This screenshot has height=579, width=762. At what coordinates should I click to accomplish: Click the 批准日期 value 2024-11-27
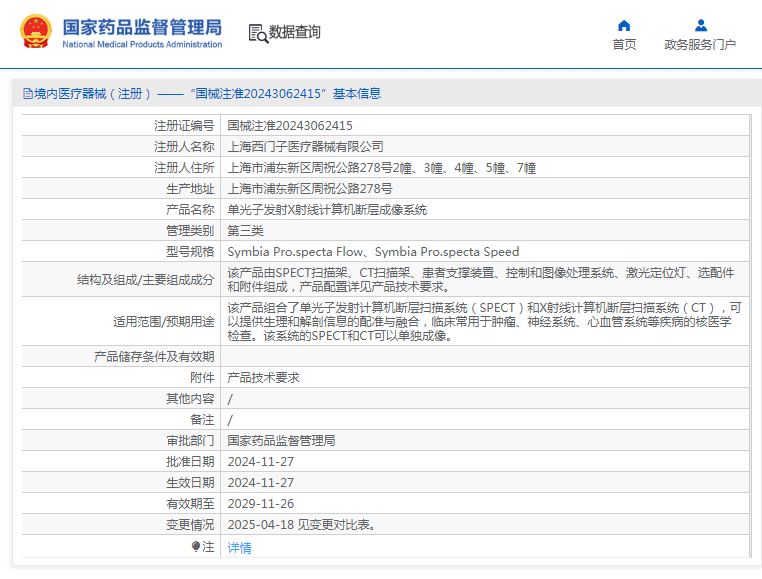(260, 461)
